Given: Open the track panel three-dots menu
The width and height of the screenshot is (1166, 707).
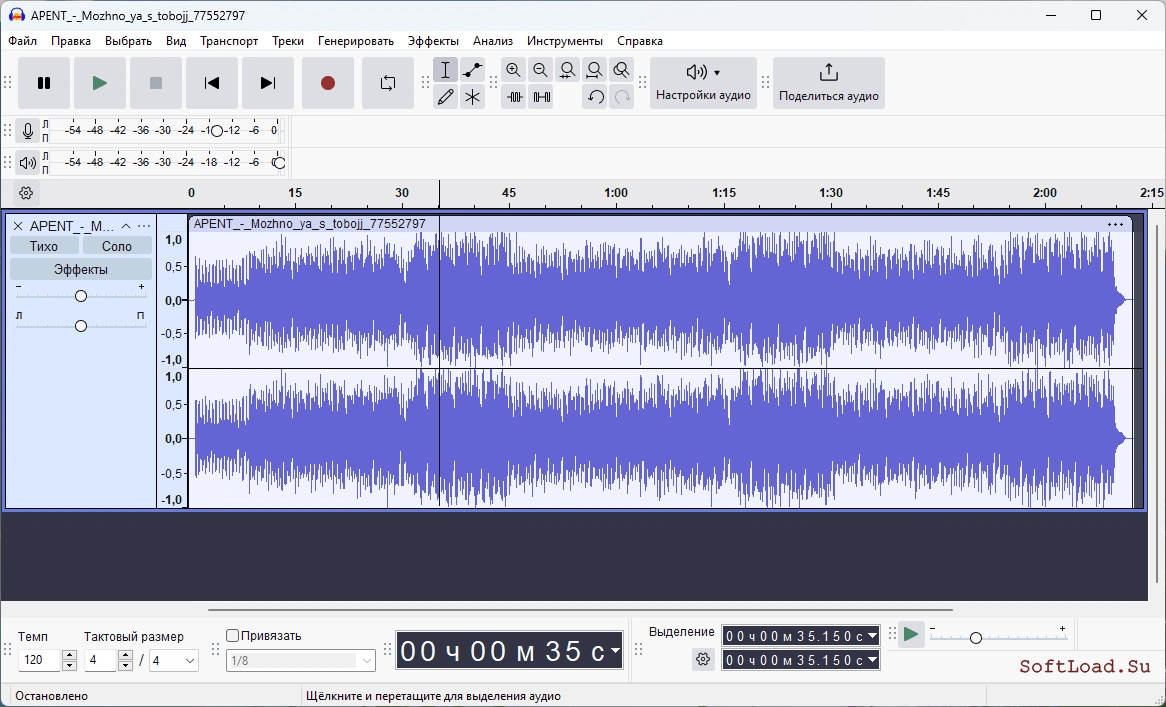Looking at the screenshot, I should (144, 226).
